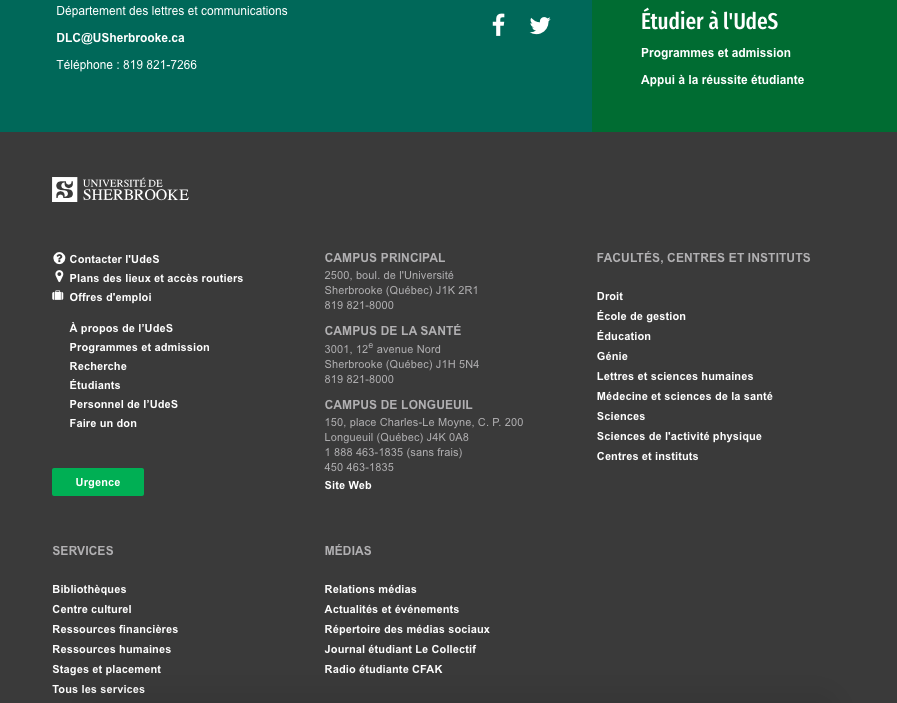Click Département des lettres et communications text
This screenshot has width=897, height=703.
point(172,11)
